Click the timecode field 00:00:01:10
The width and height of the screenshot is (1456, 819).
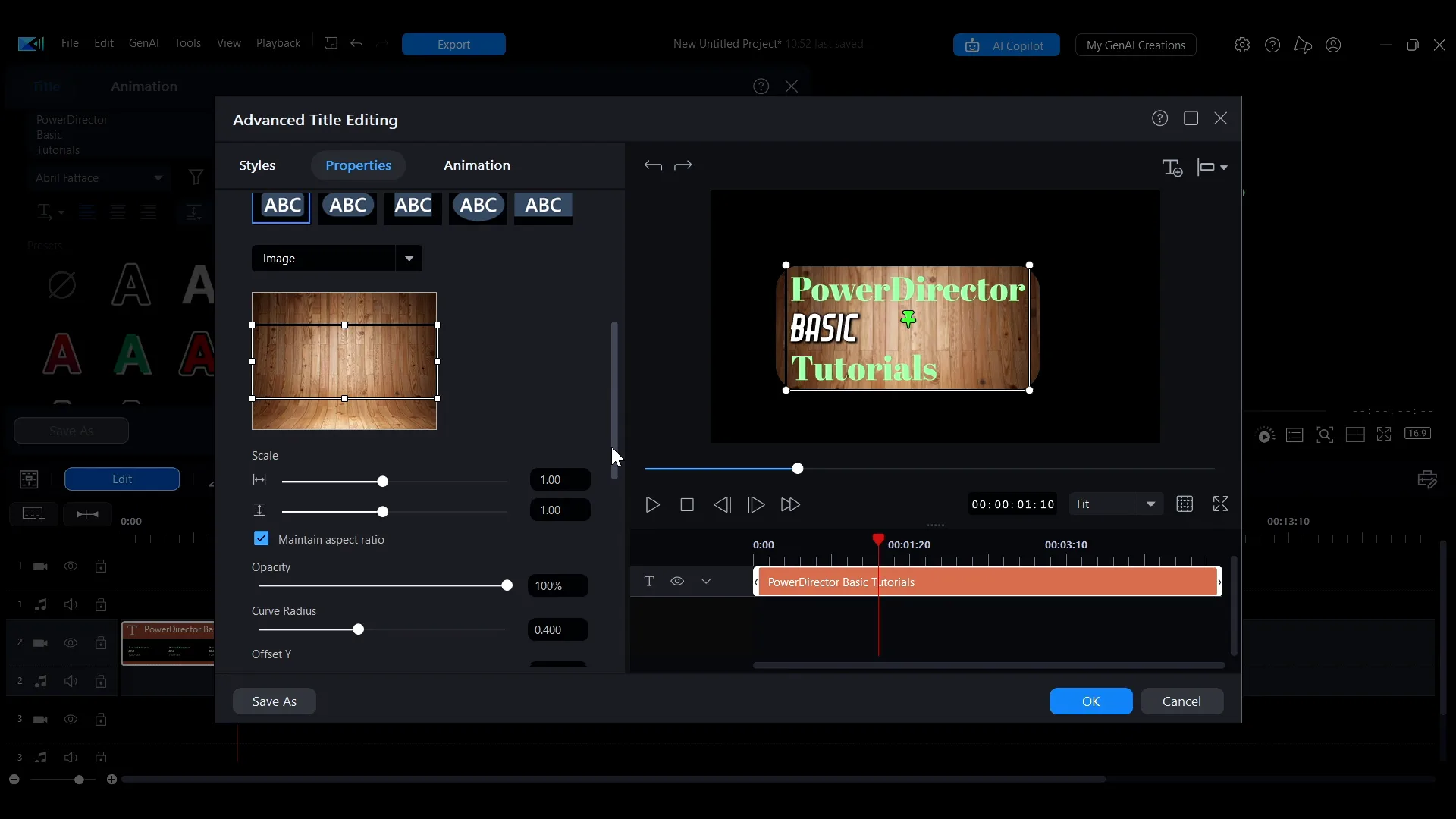coord(1013,504)
